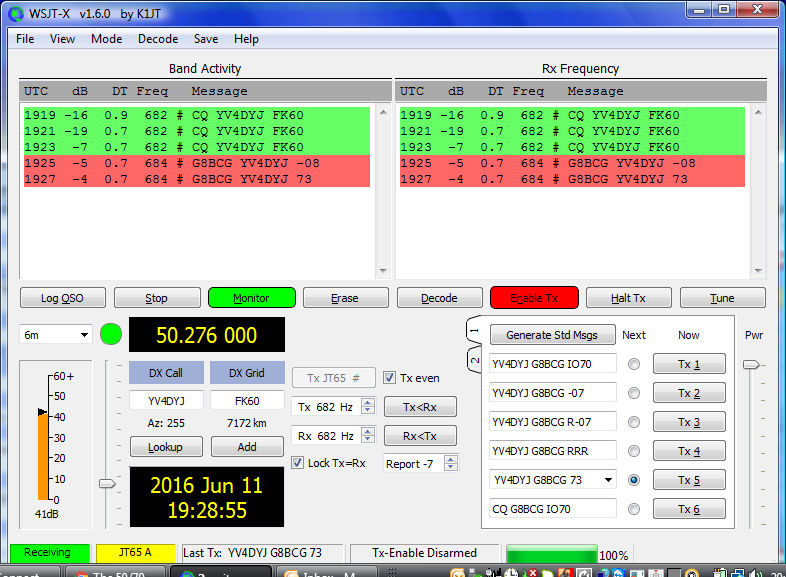The width and height of the screenshot is (786, 577).
Task: Click the volume speaker tray icon
Action: [x=755, y=572]
